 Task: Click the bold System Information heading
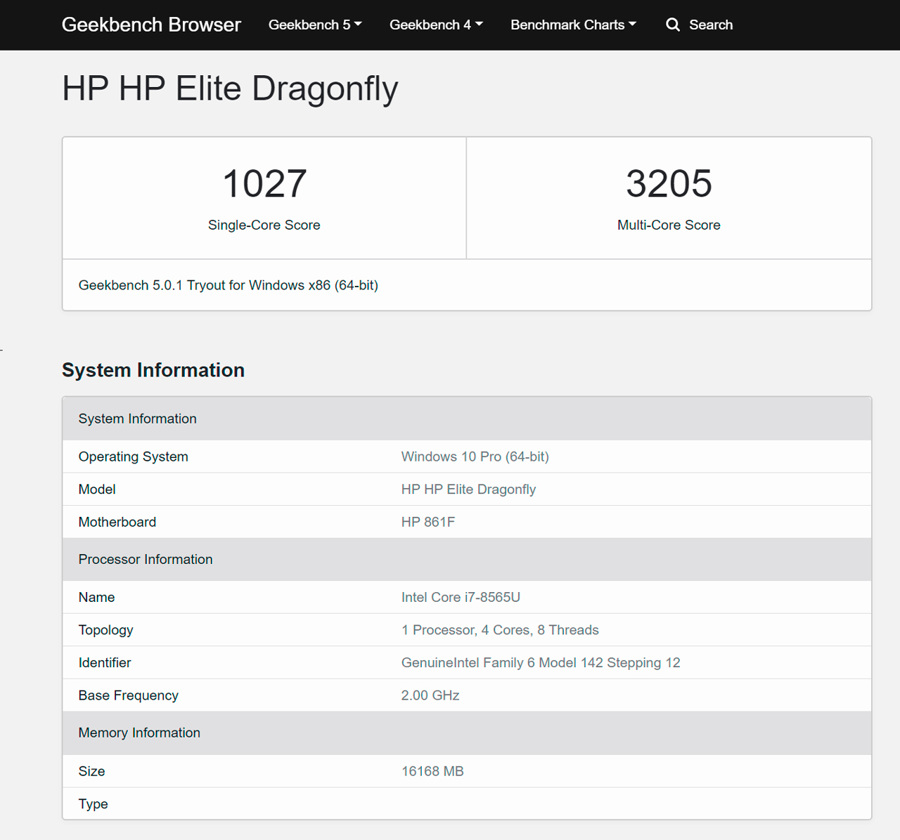point(153,370)
